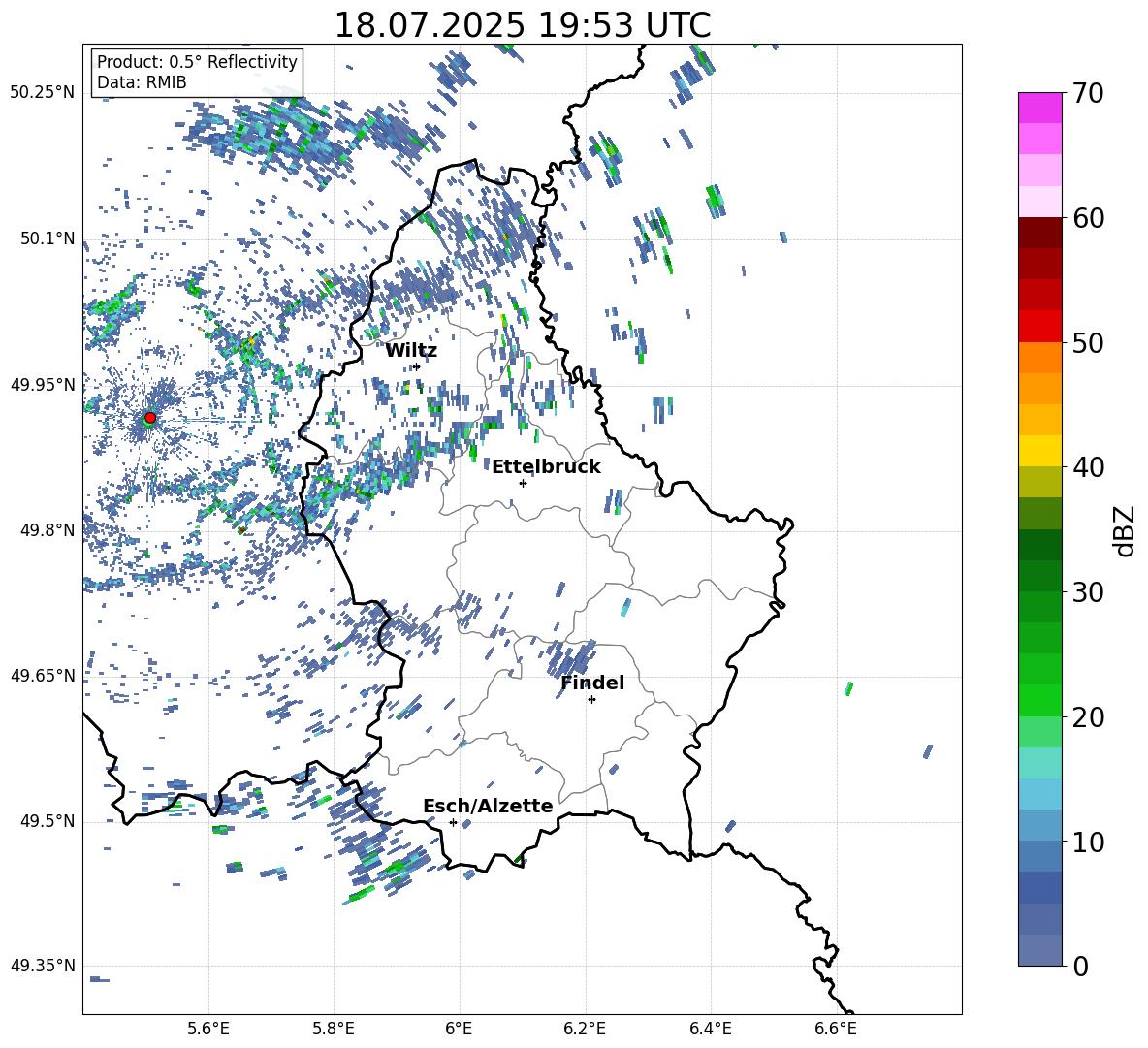Click the dark maroon colorbar segment below 60
The image size is (1148, 1048).
click(1039, 233)
